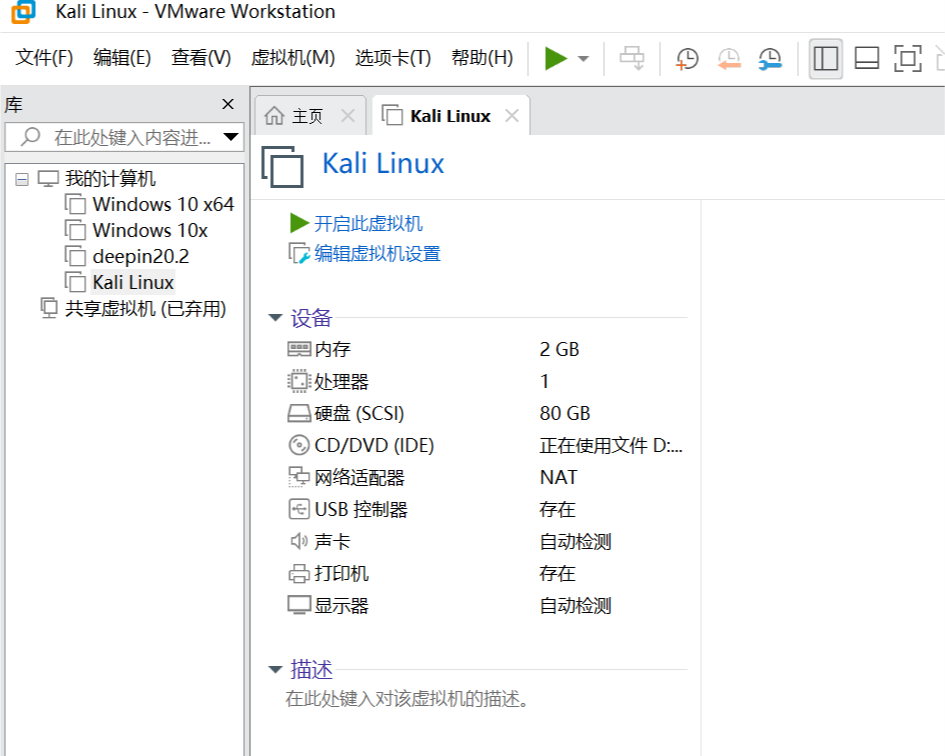Take a snapshot with the clock-plus icon
Viewport: 945px width, 756px height.
[686, 58]
